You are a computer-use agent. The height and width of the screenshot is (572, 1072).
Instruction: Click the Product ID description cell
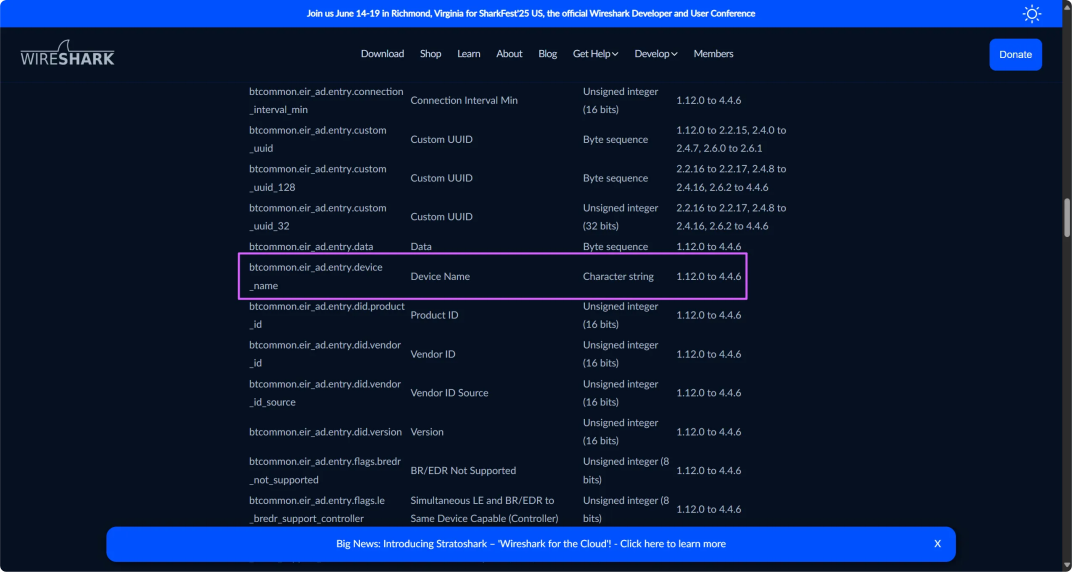tap(434, 315)
